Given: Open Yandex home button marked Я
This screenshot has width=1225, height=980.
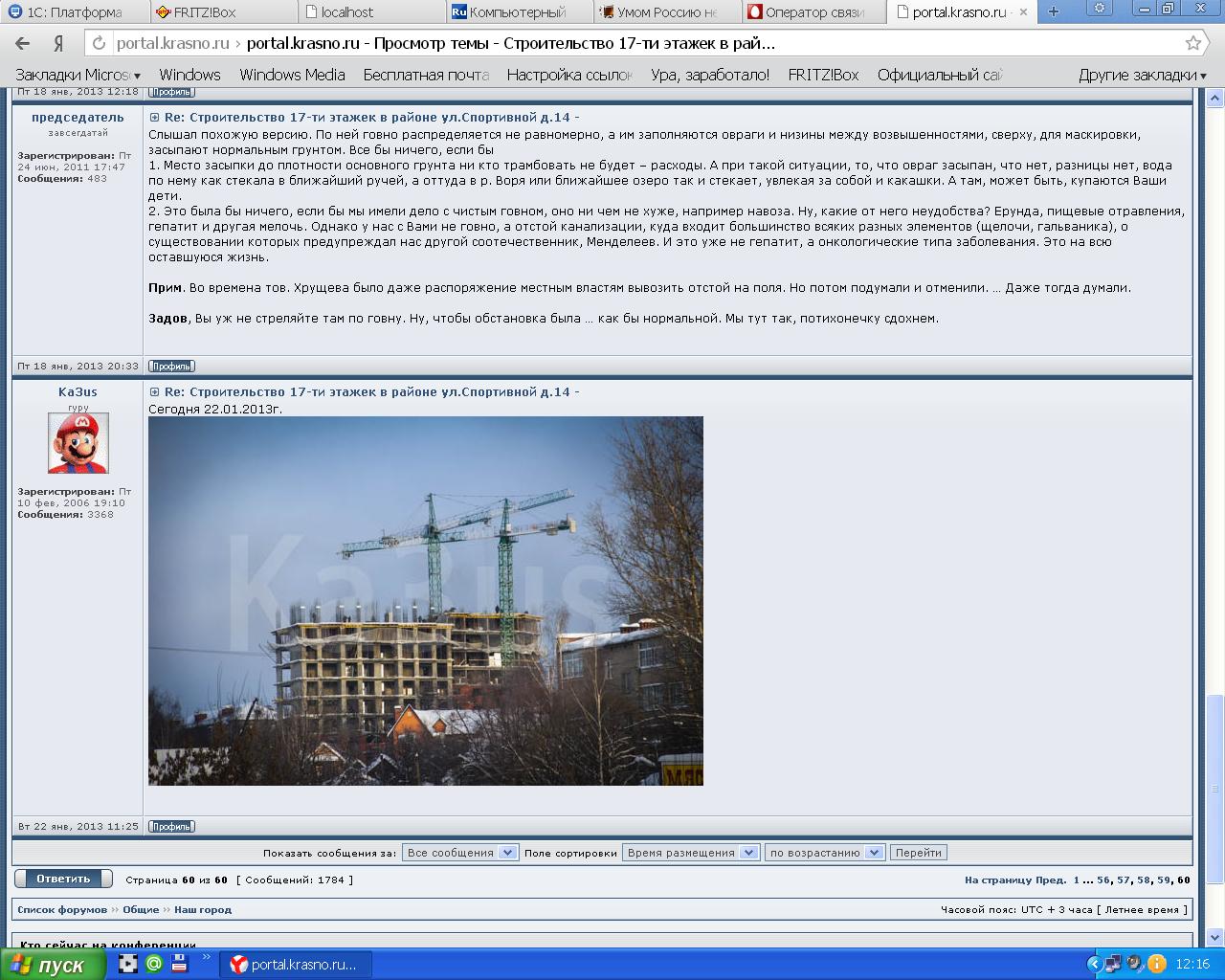Looking at the screenshot, I should 58,43.
